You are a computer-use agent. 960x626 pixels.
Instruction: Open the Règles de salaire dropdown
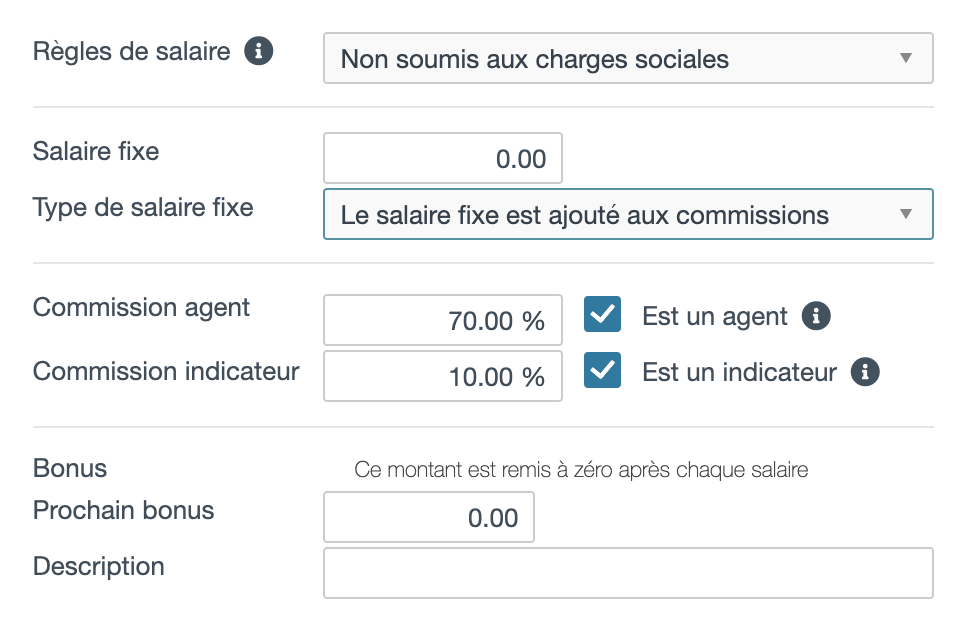point(628,58)
